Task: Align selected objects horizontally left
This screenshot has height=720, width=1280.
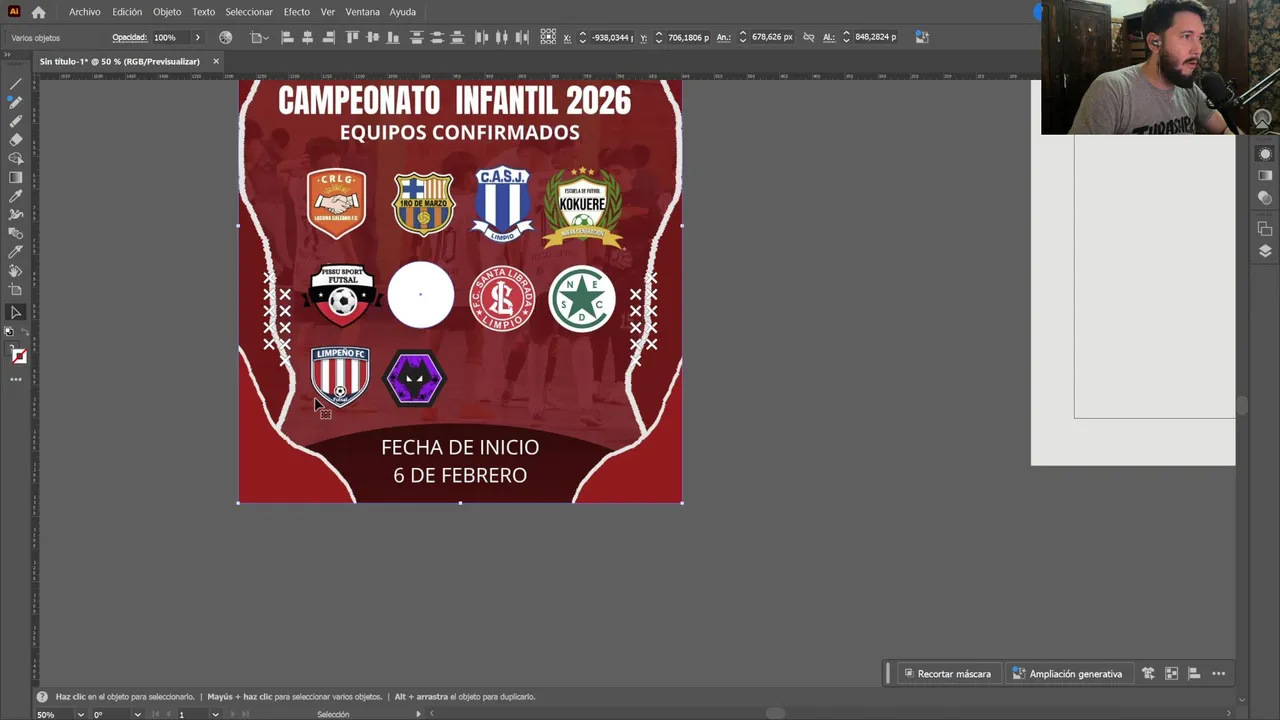Action: click(287, 37)
